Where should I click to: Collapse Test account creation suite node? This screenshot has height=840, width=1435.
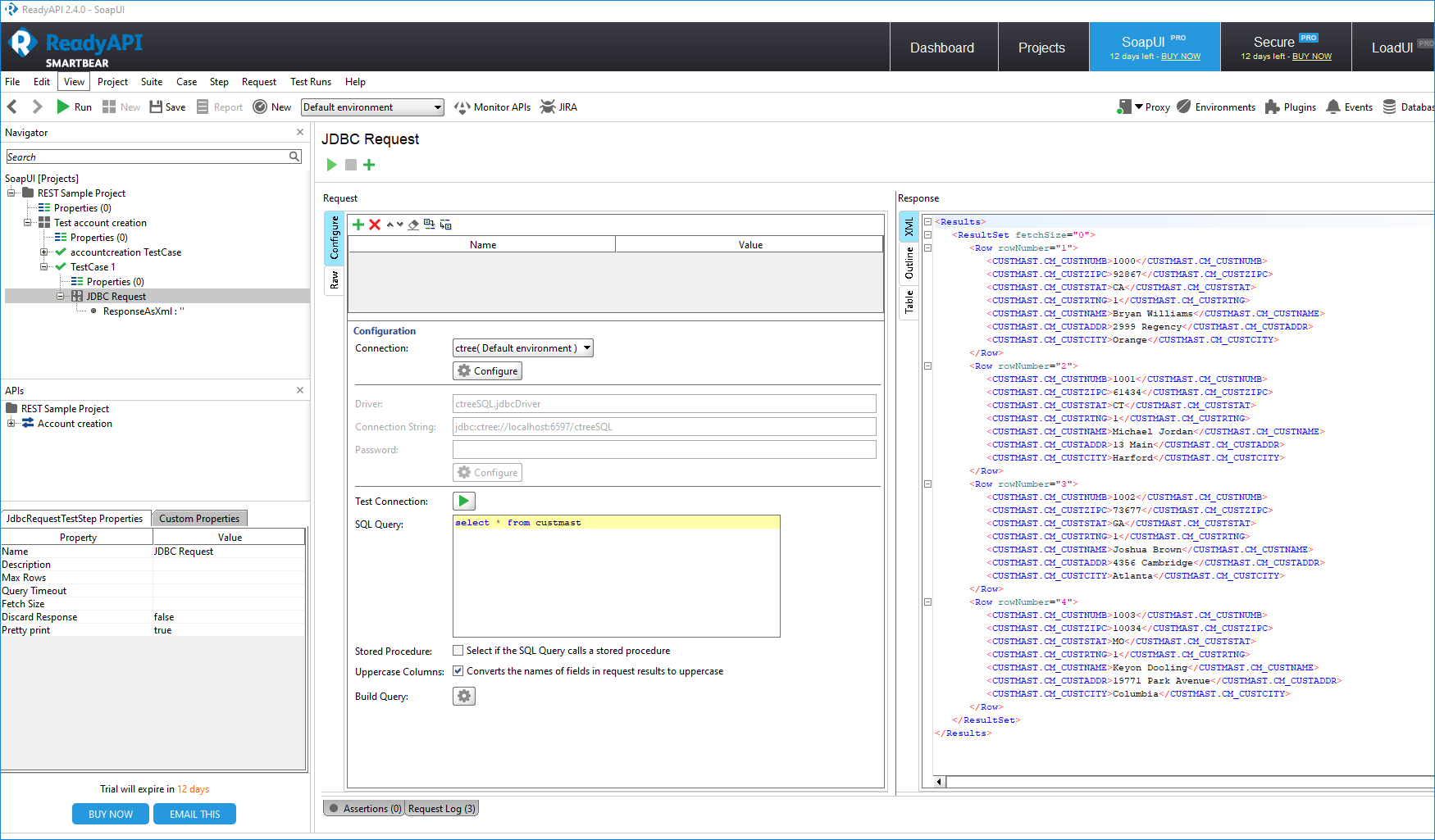click(28, 223)
